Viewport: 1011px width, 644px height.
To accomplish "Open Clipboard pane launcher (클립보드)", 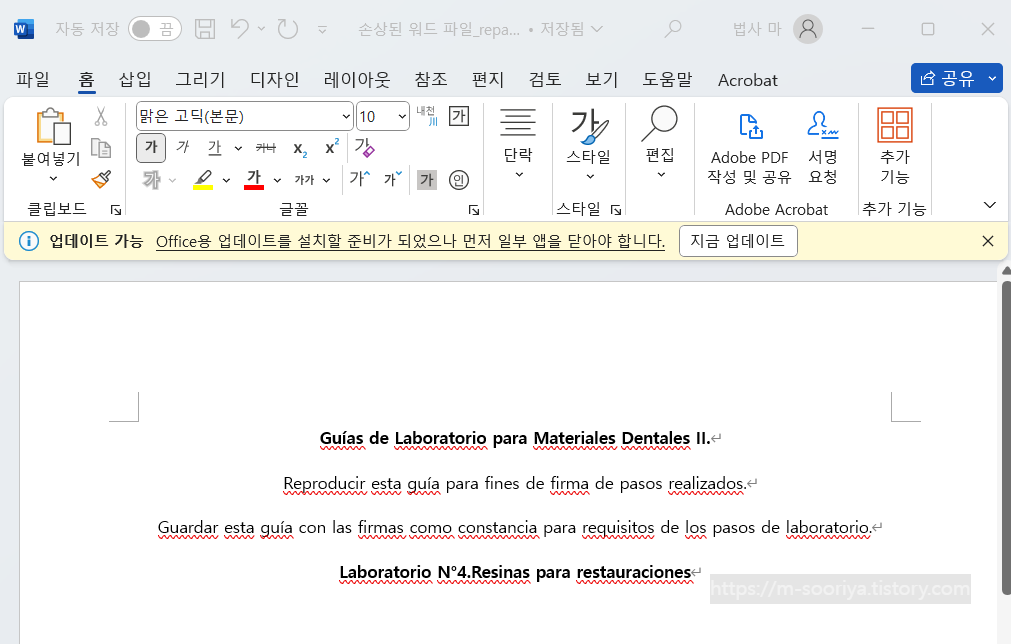I will [116, 210].
